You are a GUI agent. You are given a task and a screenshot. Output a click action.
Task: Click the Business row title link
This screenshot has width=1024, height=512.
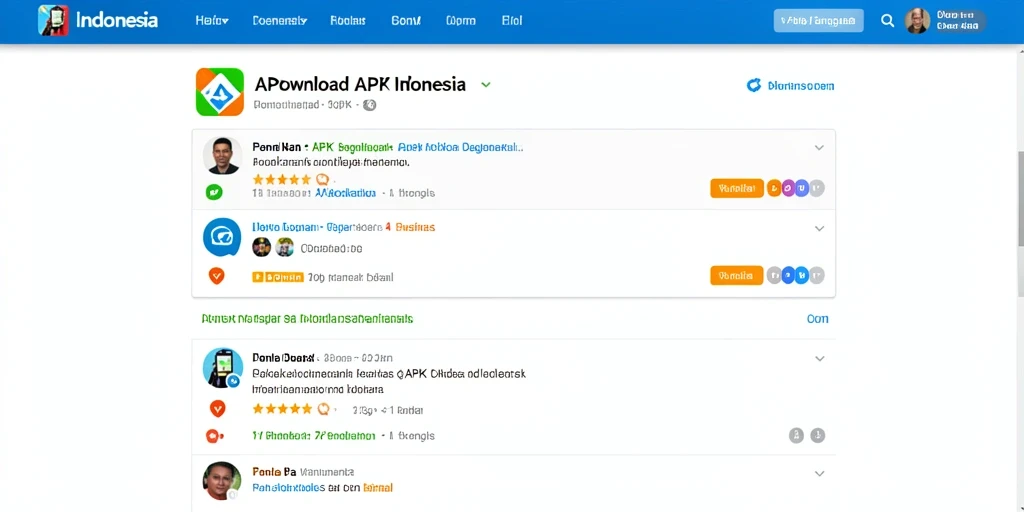pyautogui.click(x=344, y=227)
